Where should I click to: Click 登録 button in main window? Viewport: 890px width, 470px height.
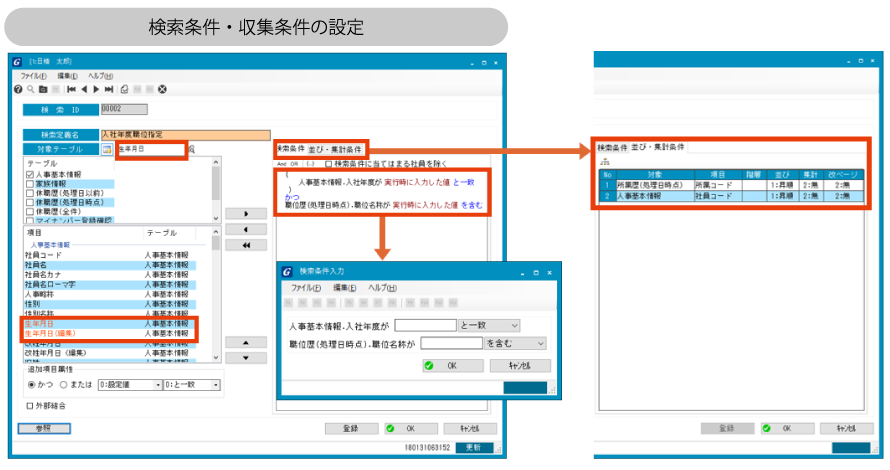point(351,429)
